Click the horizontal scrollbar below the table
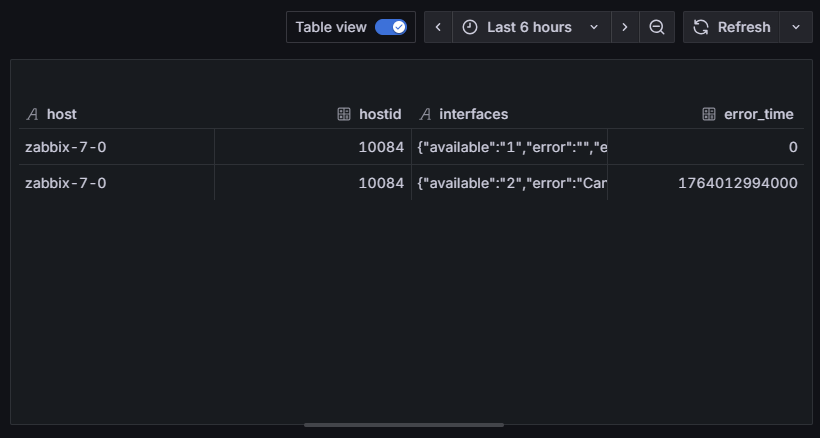The image size is (820, 438). click(x=404, y=425)
